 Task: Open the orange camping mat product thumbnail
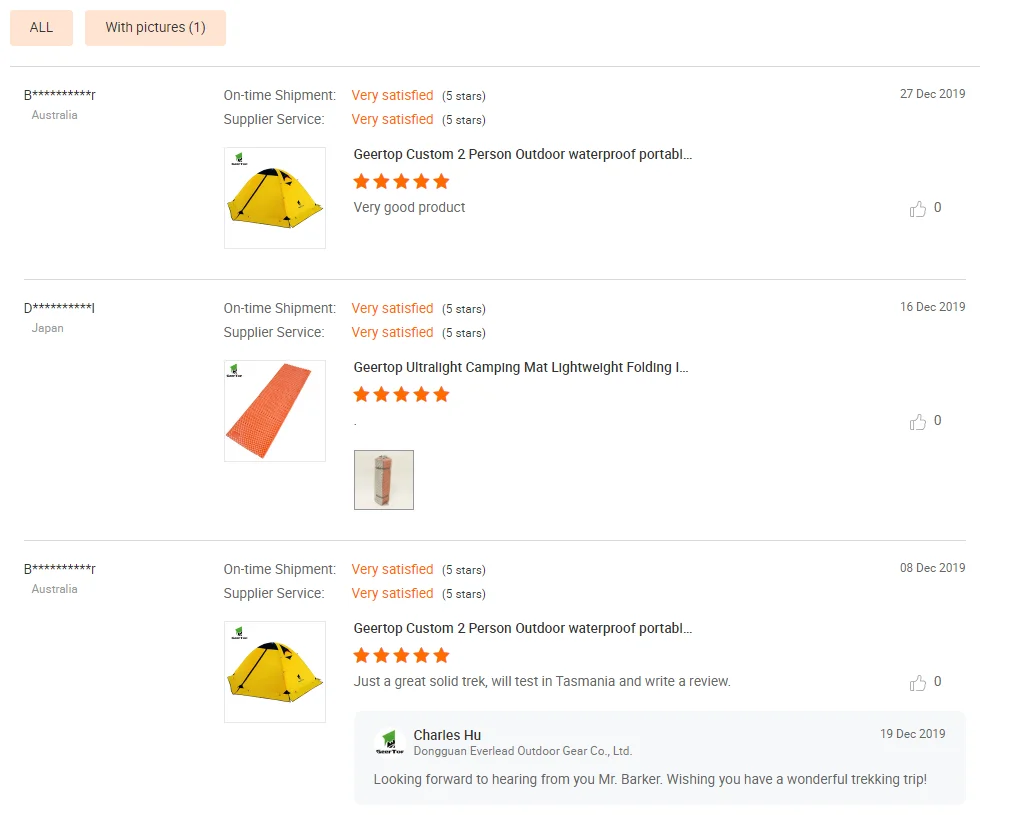click(x=275, y=411)
